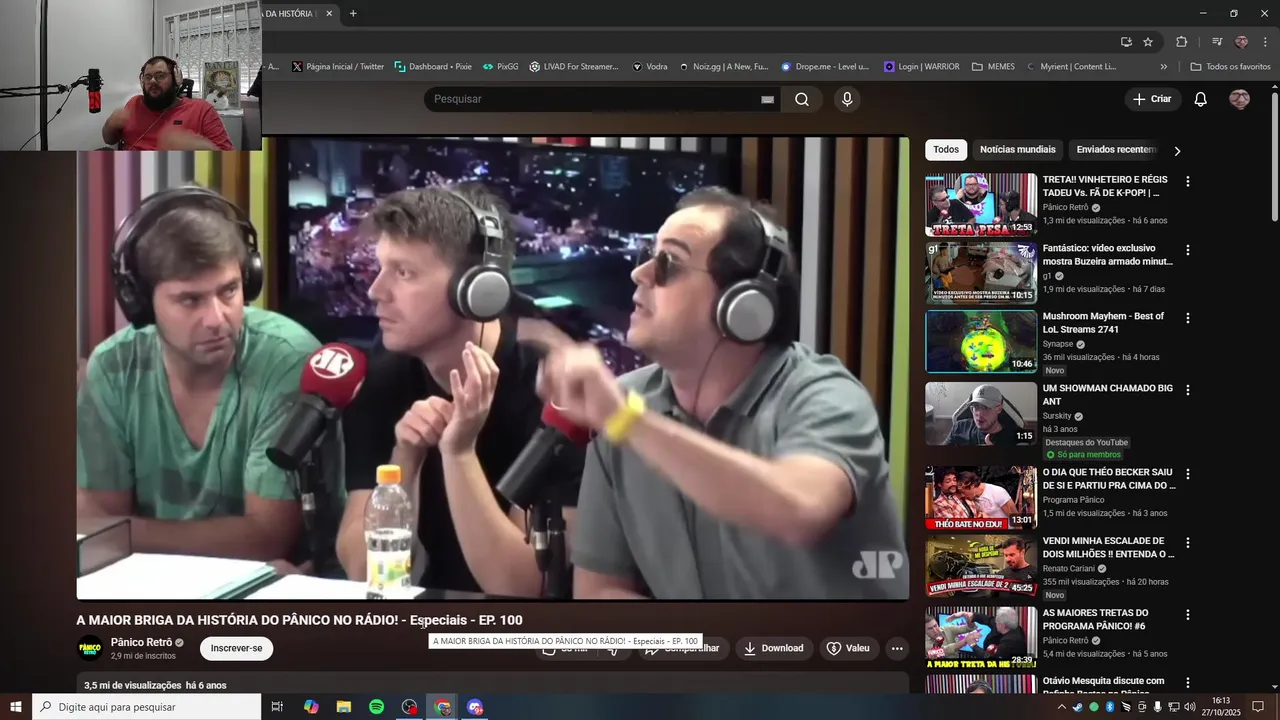
Task: Open Noiz.gg bookmark
Action: pyautogui.click(x=723, y=67)
